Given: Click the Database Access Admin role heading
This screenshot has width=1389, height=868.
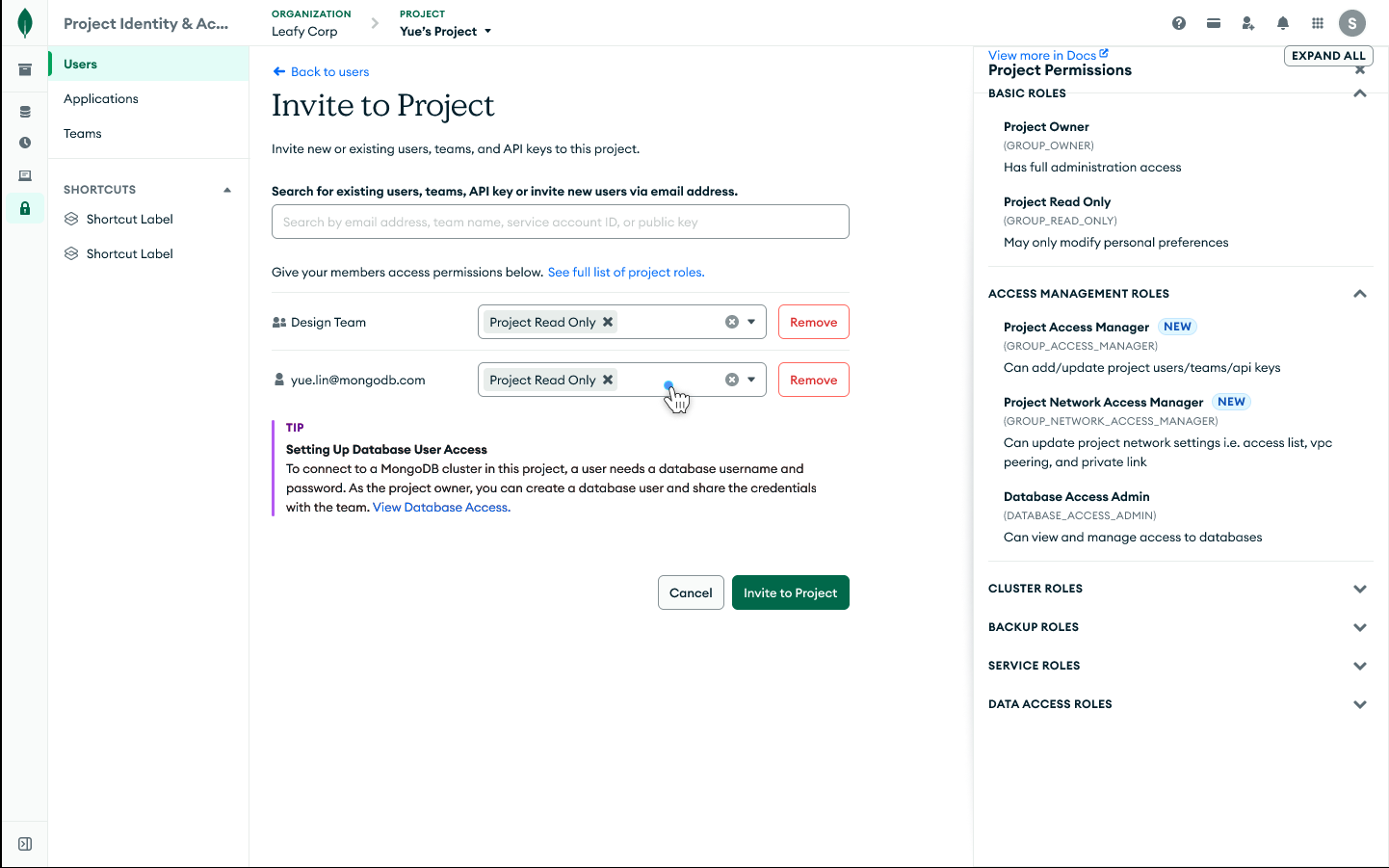Looking at the screenshot, I should click(1076, 496).
